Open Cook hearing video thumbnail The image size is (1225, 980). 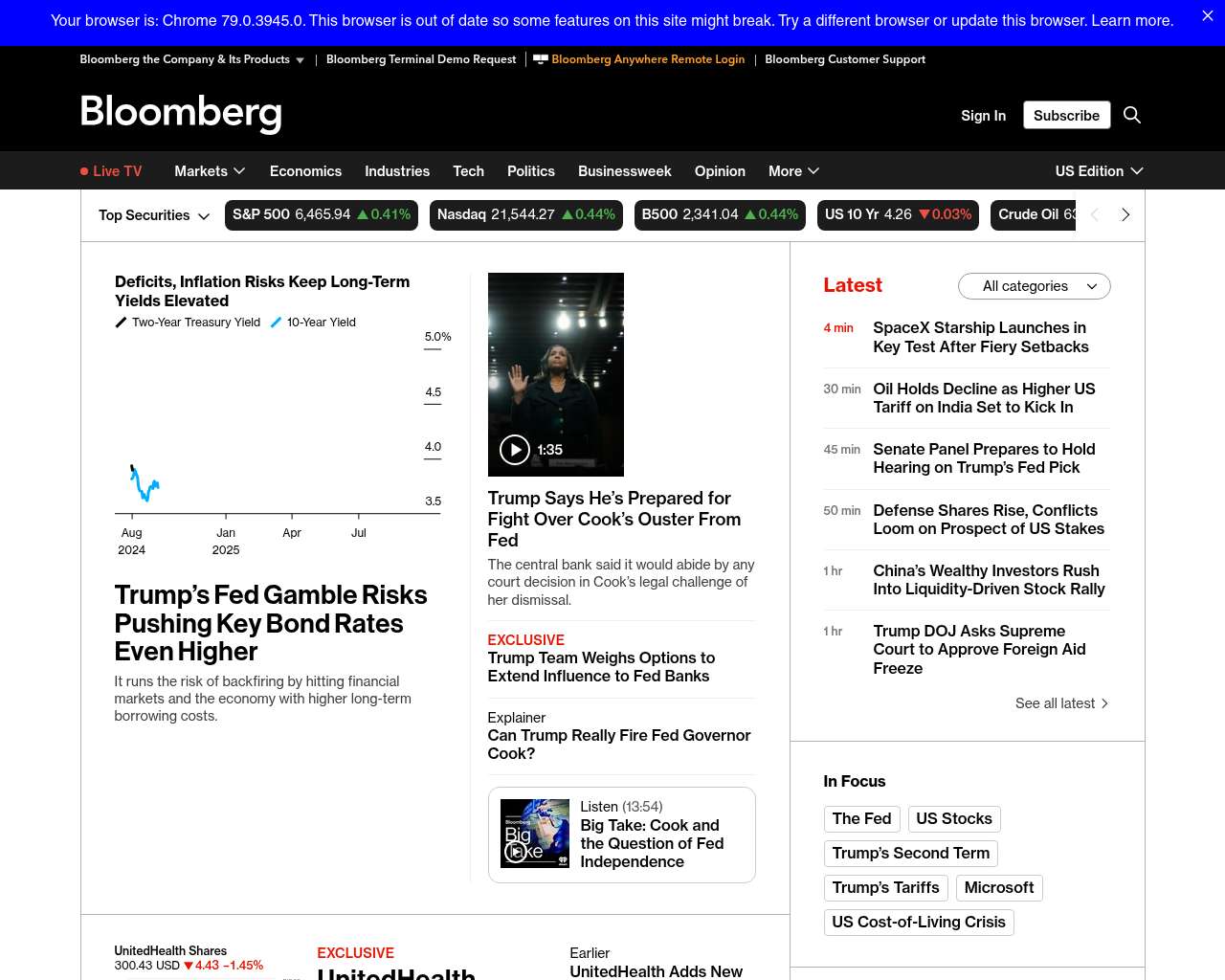pyautogui.click(x=556, y=374)
